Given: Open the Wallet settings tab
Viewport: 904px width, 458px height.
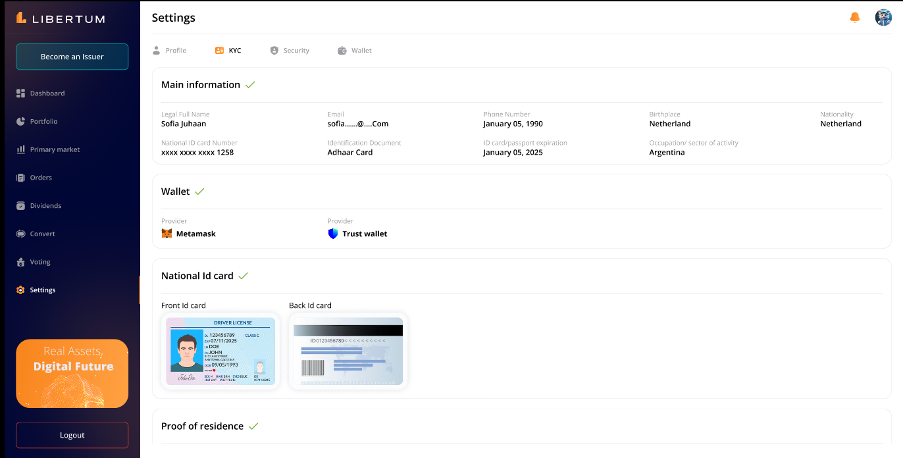Looking at the screenshot, I should click(355, 50).
